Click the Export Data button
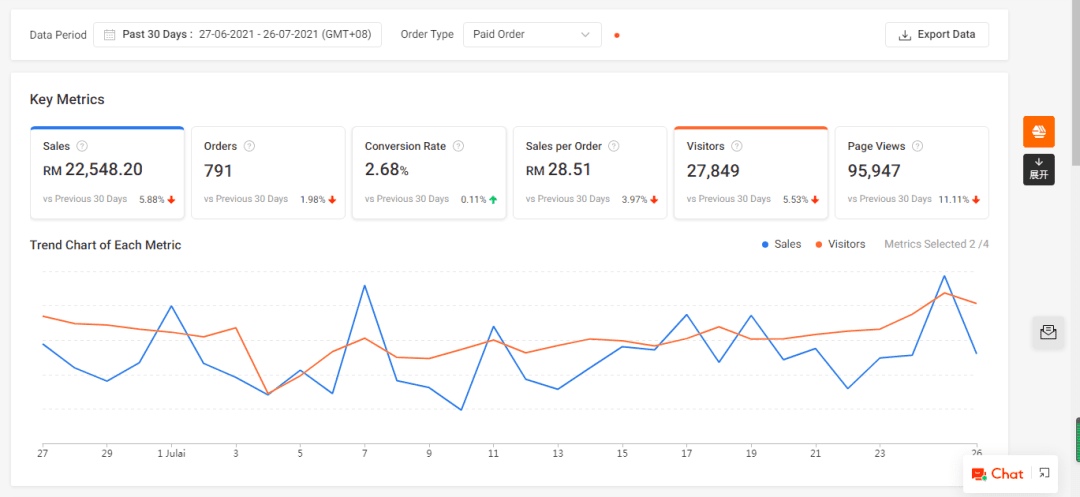 pos(937,35)
